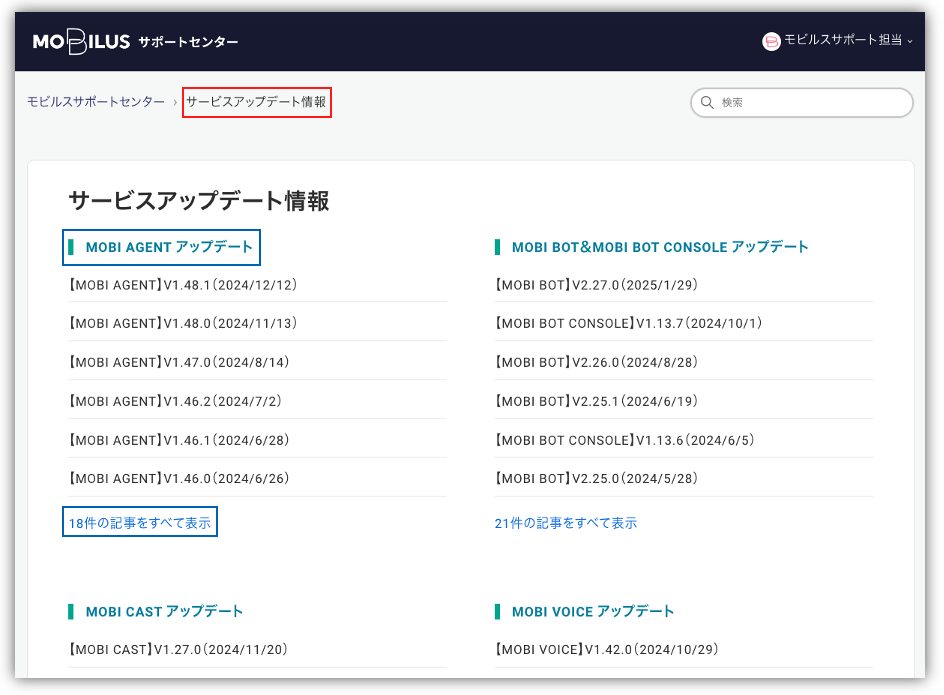Open article MOBI BOT V2.26.0 (2024/8/28)
Screen dimensions: 944x695
[596, 362]
